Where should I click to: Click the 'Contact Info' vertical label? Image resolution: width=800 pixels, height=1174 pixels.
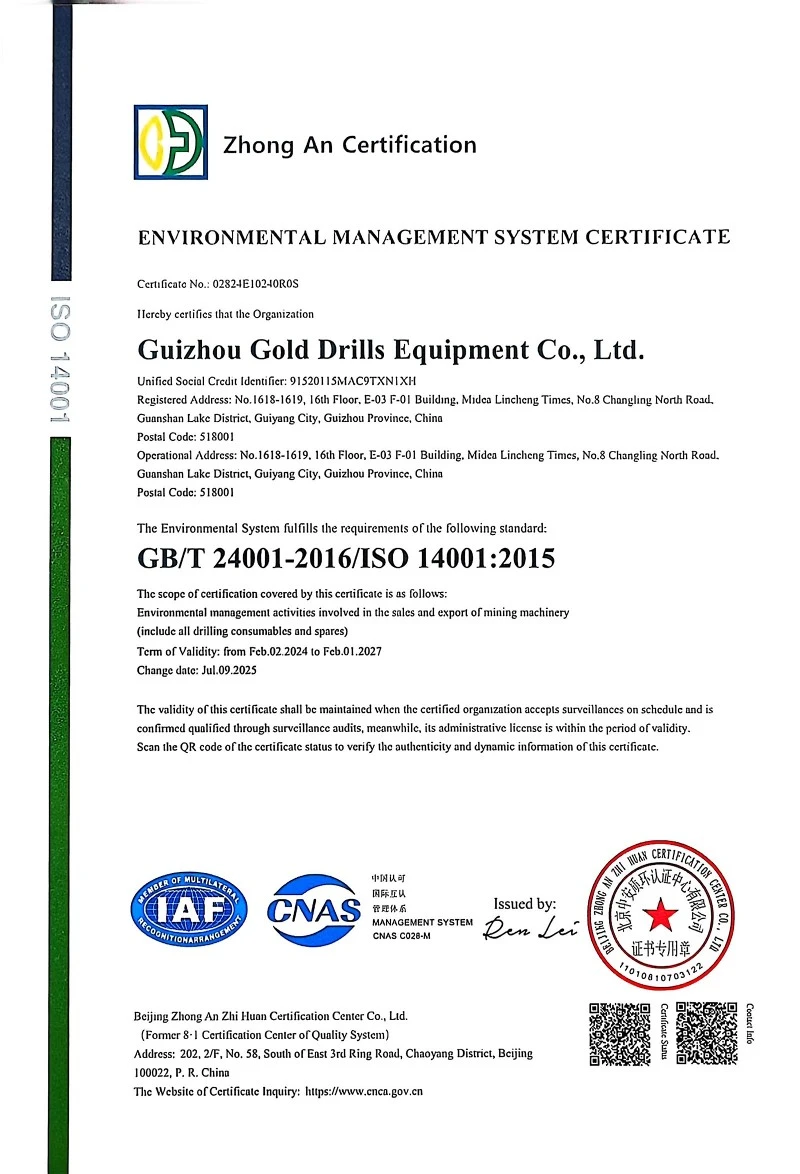pos(750,1024)
